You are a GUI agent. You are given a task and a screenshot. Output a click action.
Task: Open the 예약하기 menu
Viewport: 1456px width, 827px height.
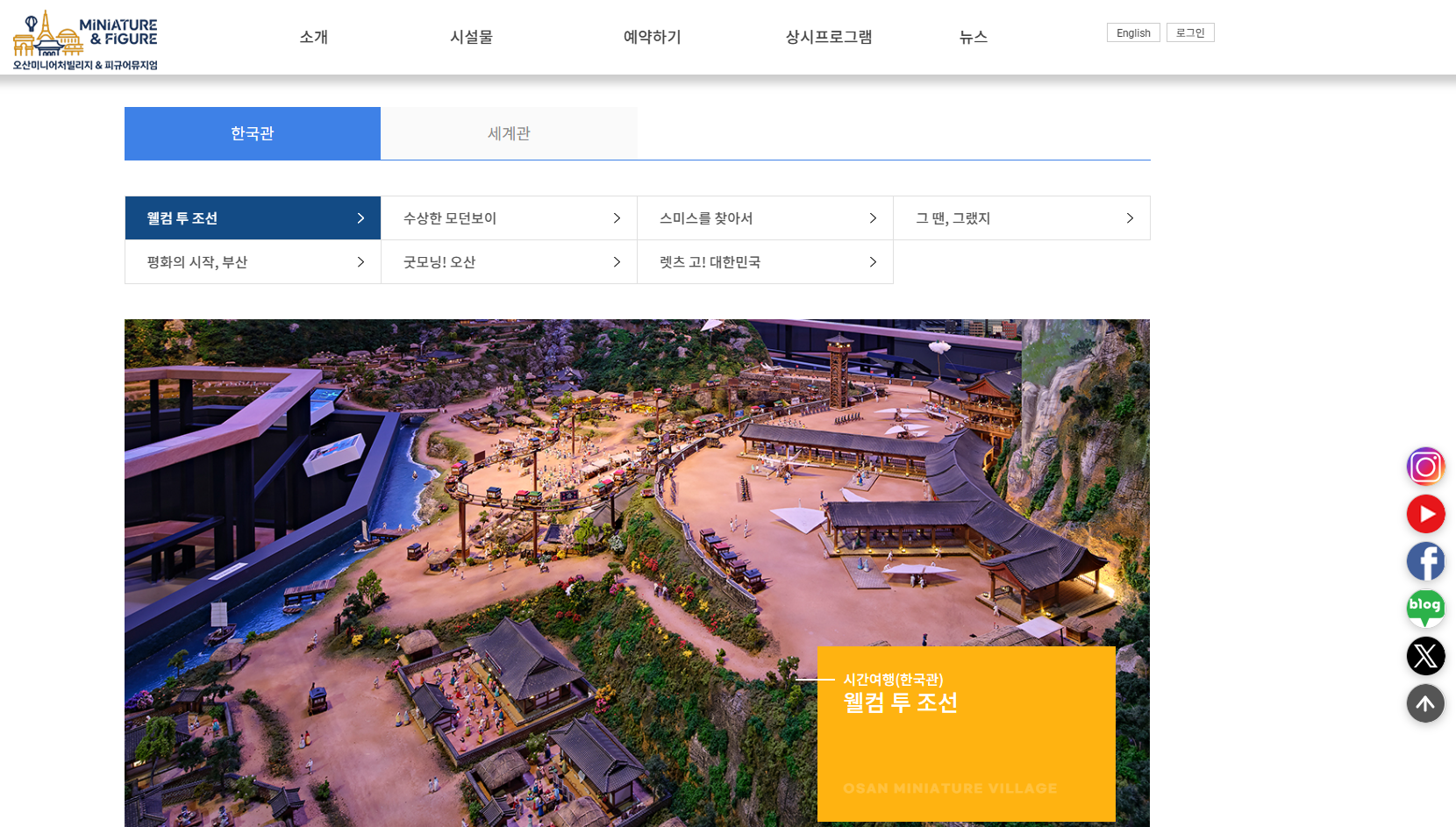pyautogui.click(x=652, y=37)
